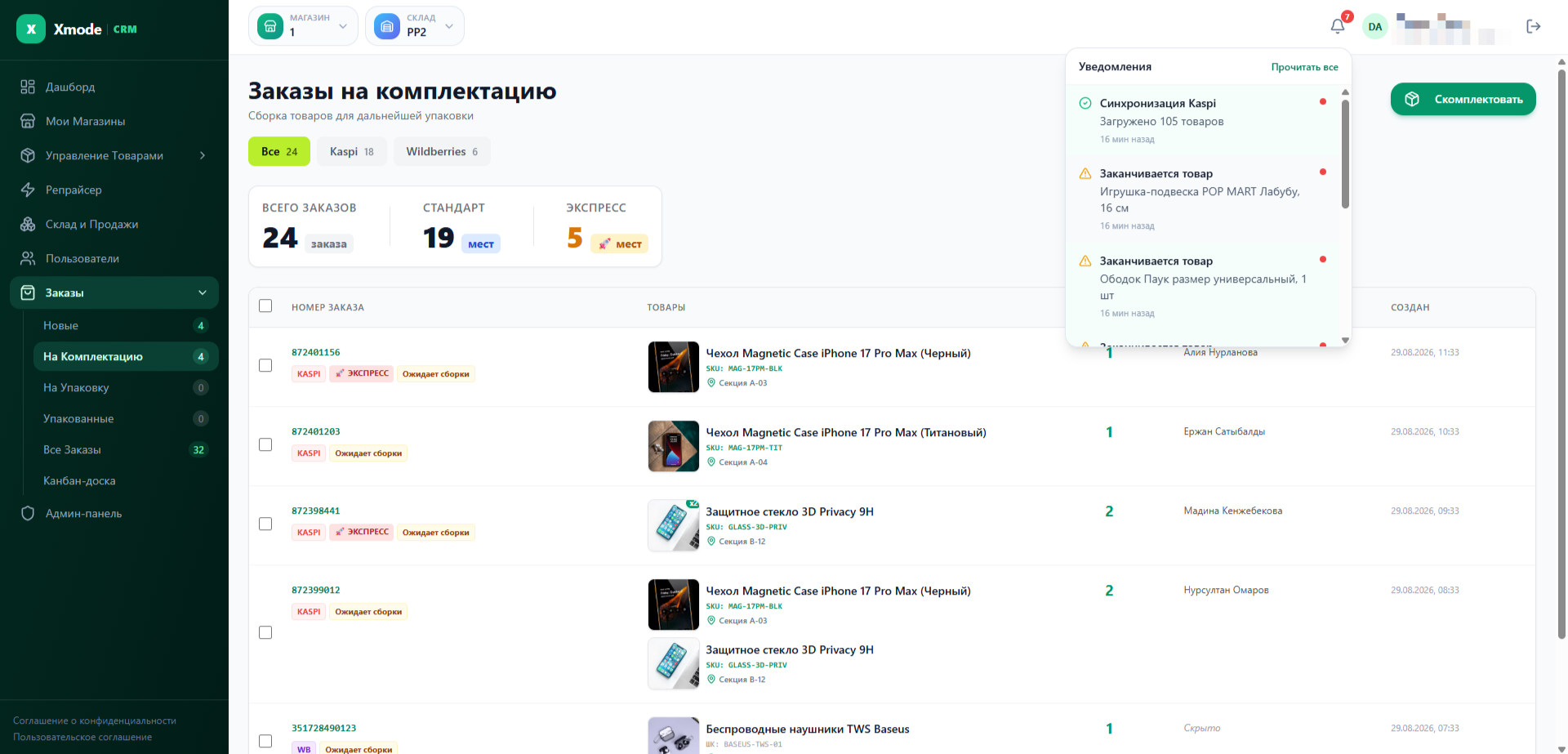Viewport: 1568px width, 754px height.
Task: Open thumbnail of Беспроводные наушники TWS Baseus
Action: pyautogui.click(x=674, y=736)
